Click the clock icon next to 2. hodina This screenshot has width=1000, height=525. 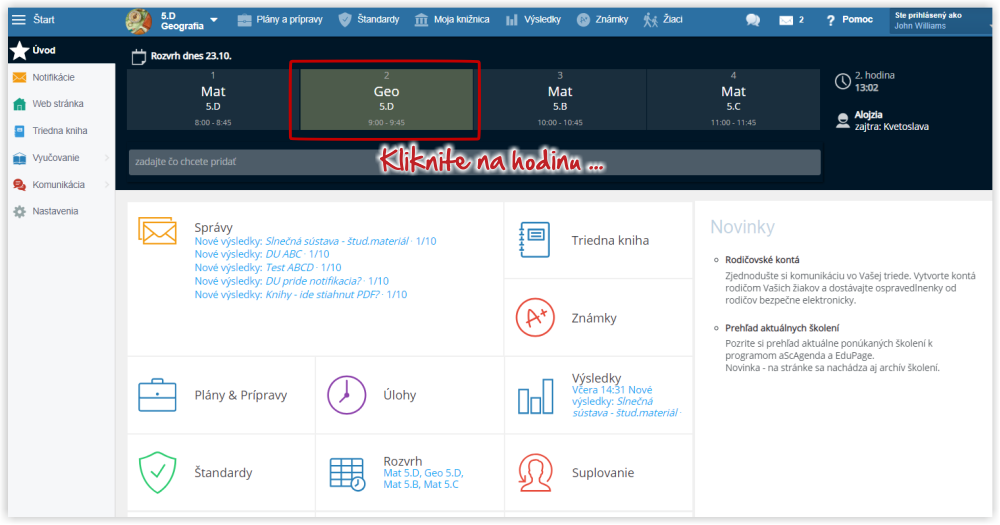[842, 82]
